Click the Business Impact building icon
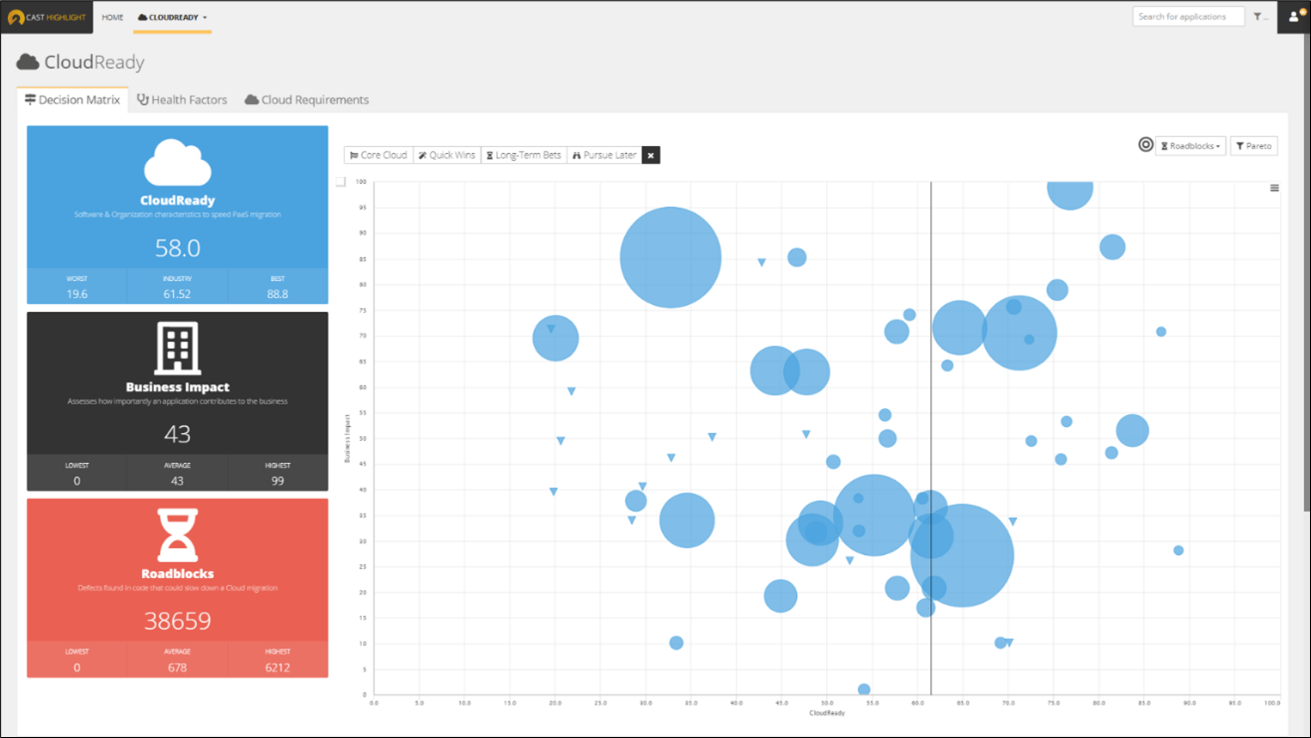Screen dimensions: 1311x738 pyautogui.click(x=177, y=348)
